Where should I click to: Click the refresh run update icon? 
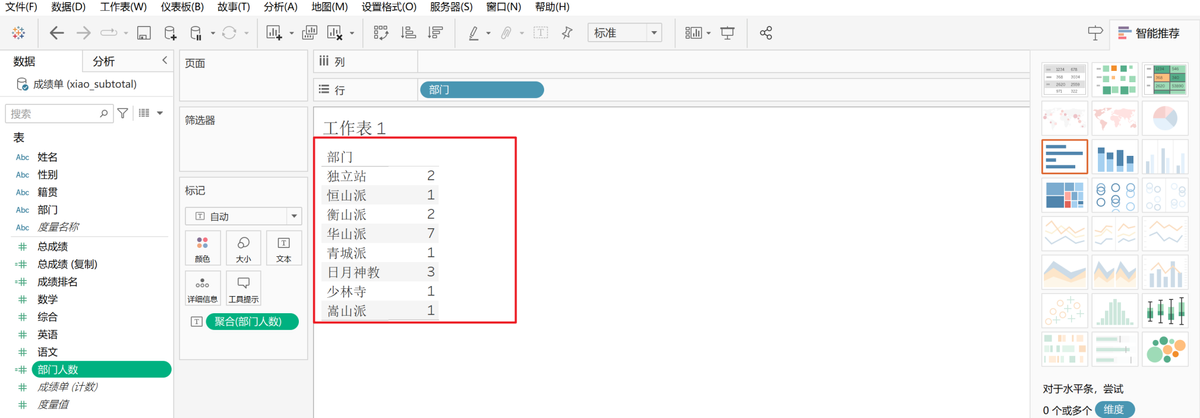coord(229,33)
